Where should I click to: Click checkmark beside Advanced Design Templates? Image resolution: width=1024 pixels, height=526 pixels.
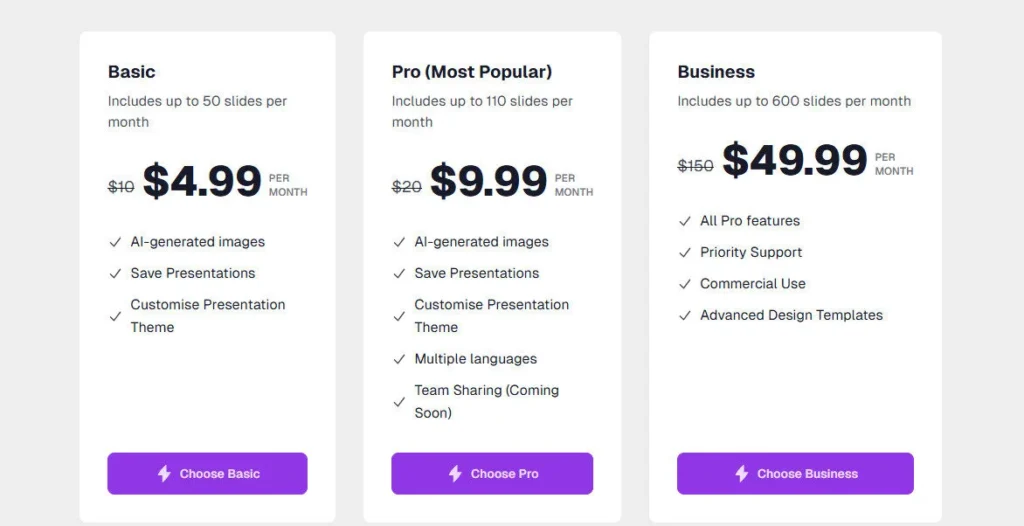tap(685, 315)
